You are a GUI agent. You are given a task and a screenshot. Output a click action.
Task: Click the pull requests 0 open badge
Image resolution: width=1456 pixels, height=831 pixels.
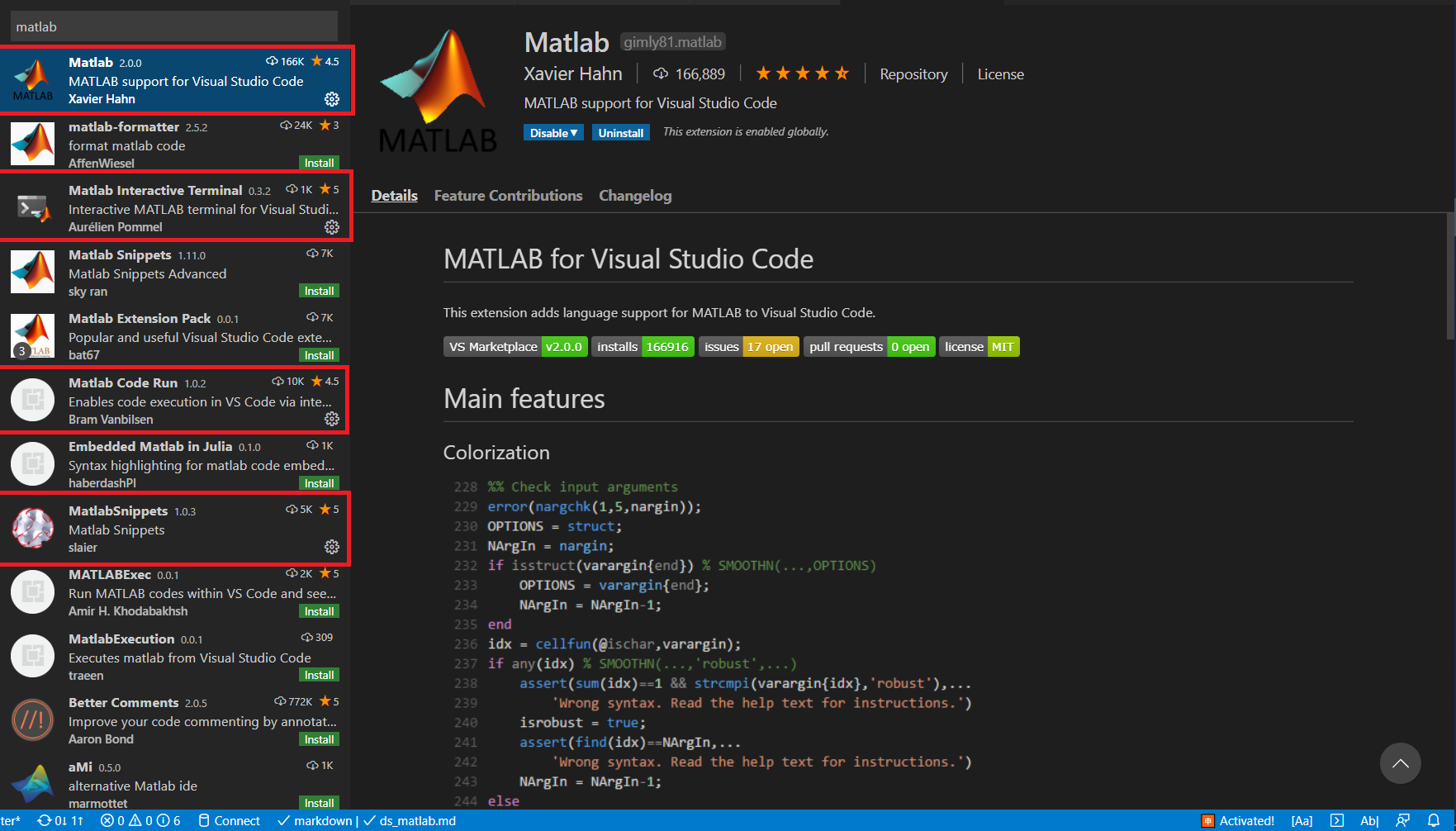coord(870,347)
